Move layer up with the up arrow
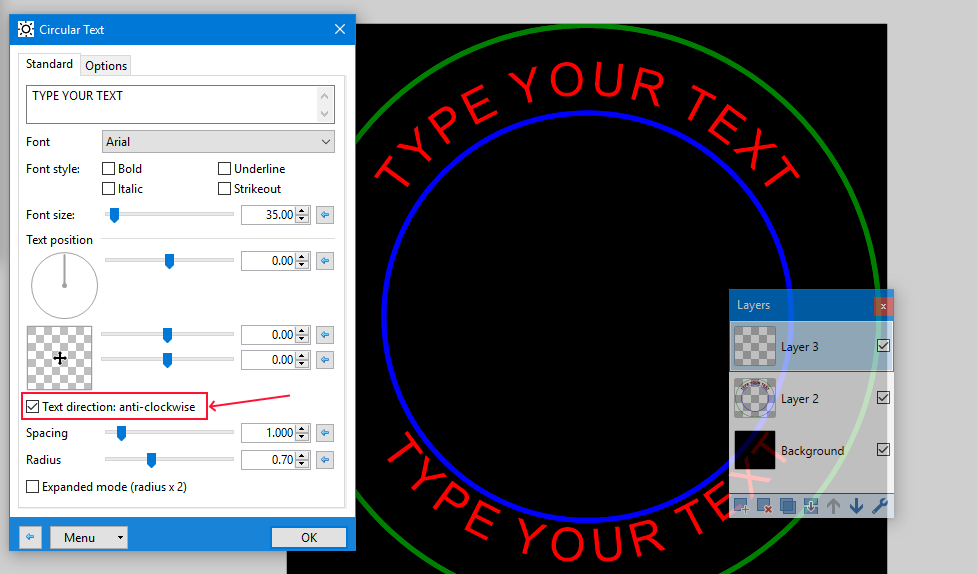This screenshot has height=574, width=977. click(x=833, y=506)
